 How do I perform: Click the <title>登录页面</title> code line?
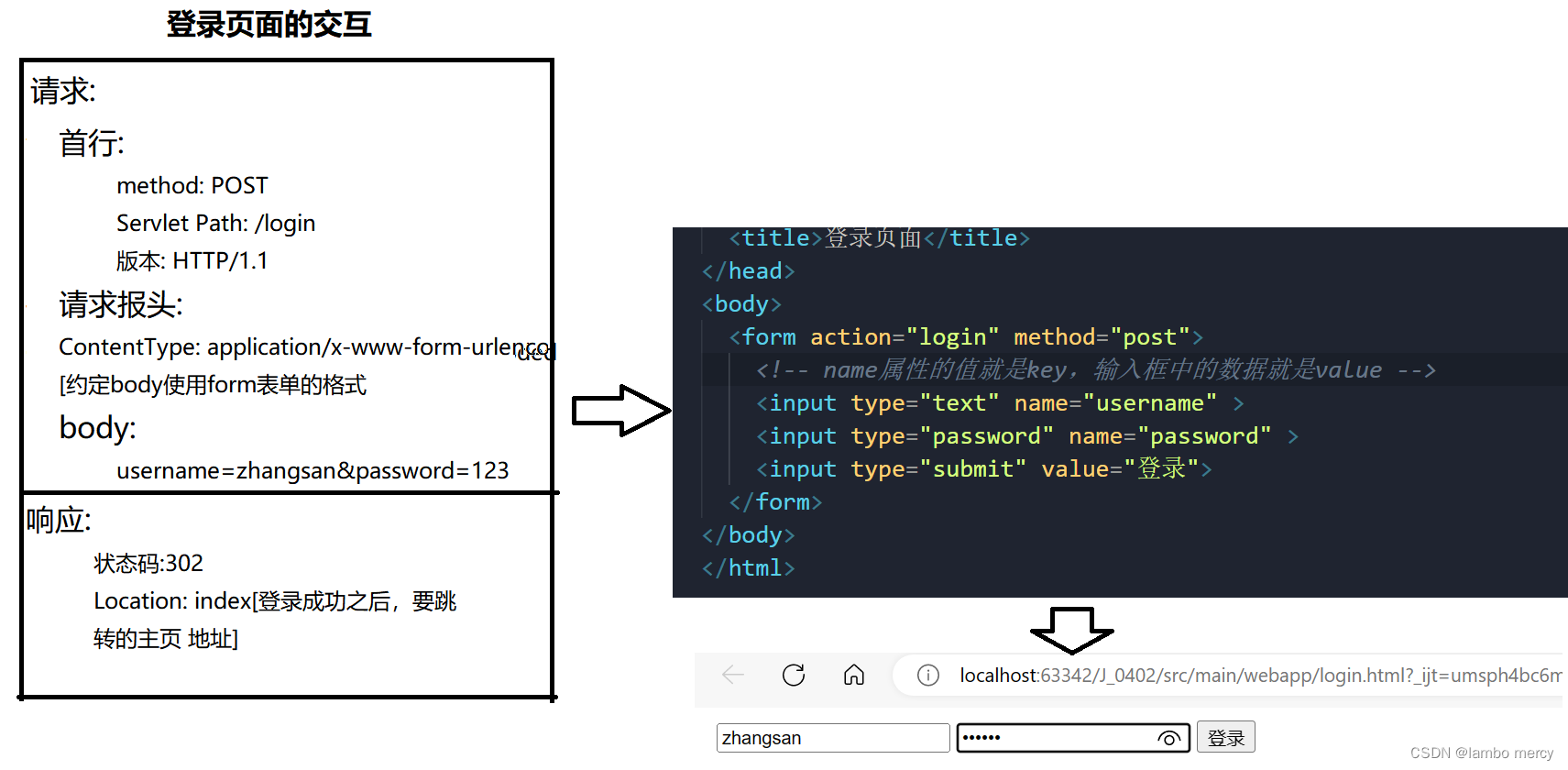point(880,238)
